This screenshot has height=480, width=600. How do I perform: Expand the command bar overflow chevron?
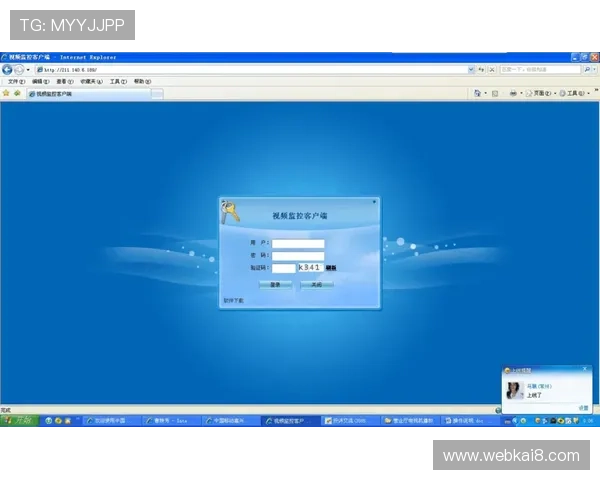pos(596,91)
